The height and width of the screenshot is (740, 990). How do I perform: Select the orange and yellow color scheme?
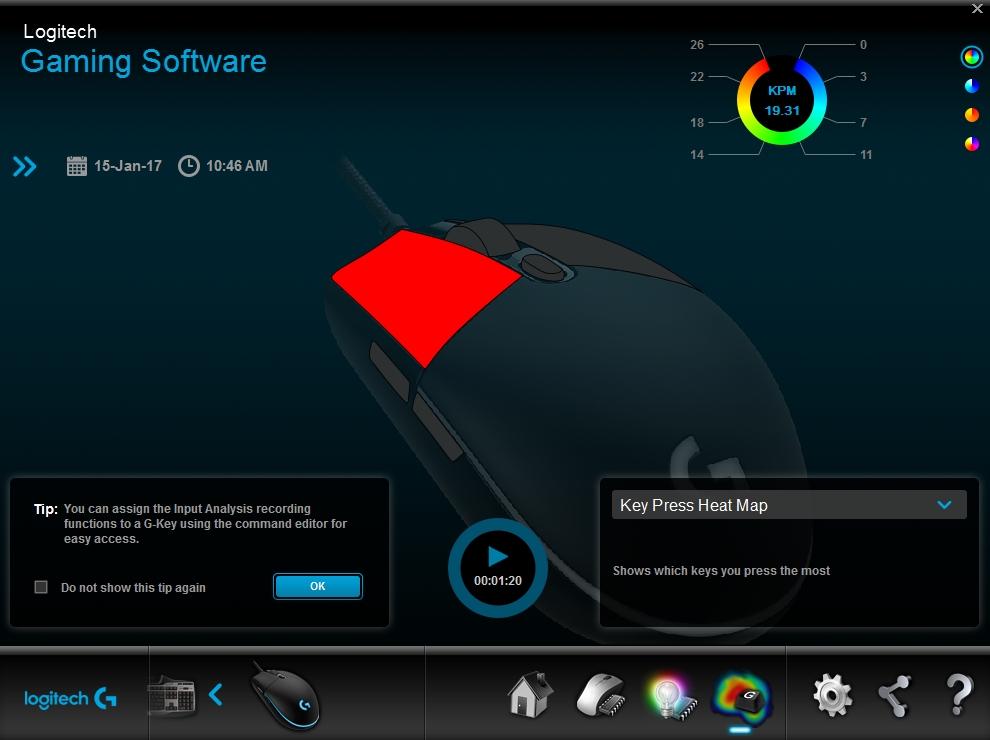point(972,115)
